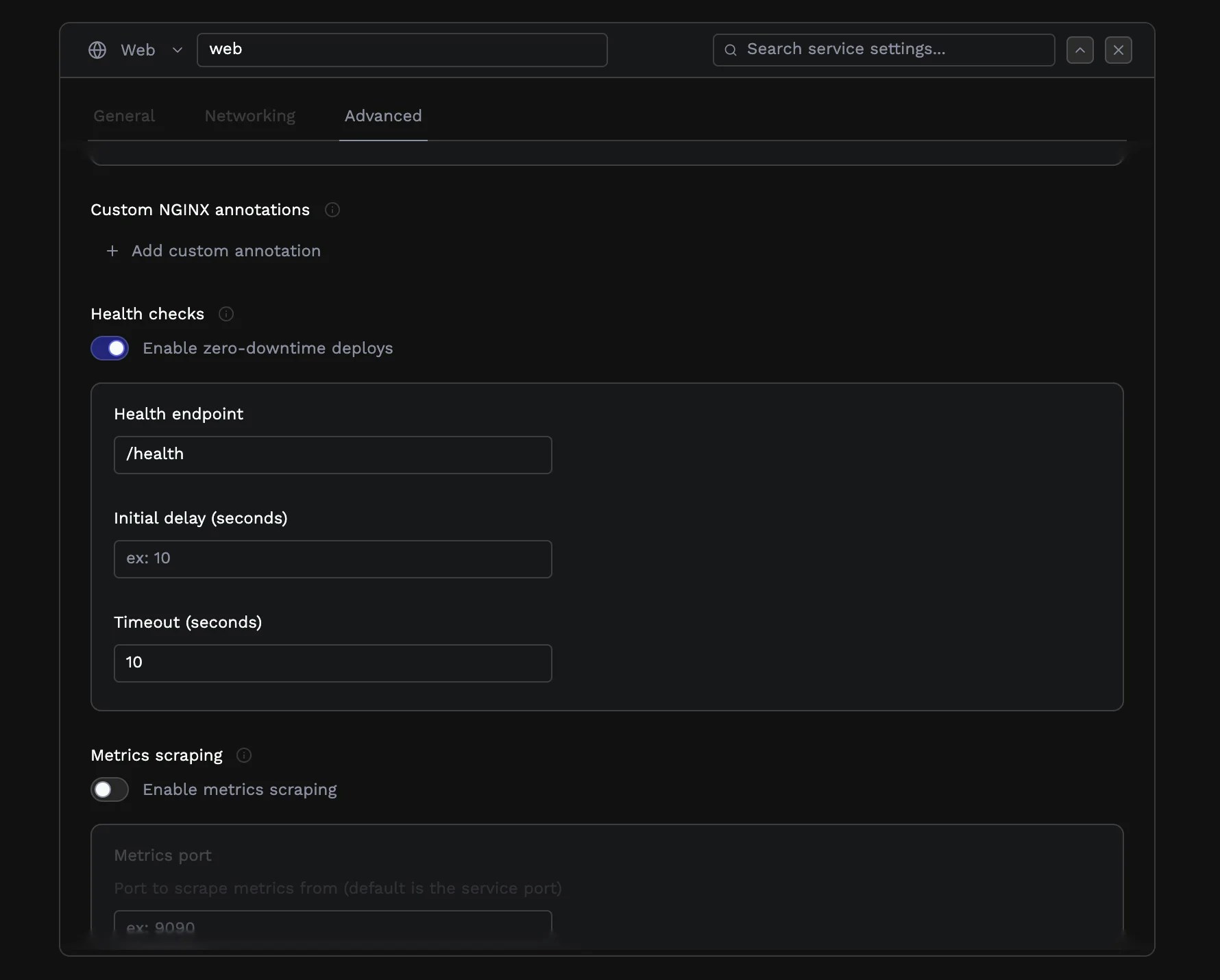This screenshot has height=980, width=1220.
Task: Click into the Health endpoint field
Action: point(332,454)
